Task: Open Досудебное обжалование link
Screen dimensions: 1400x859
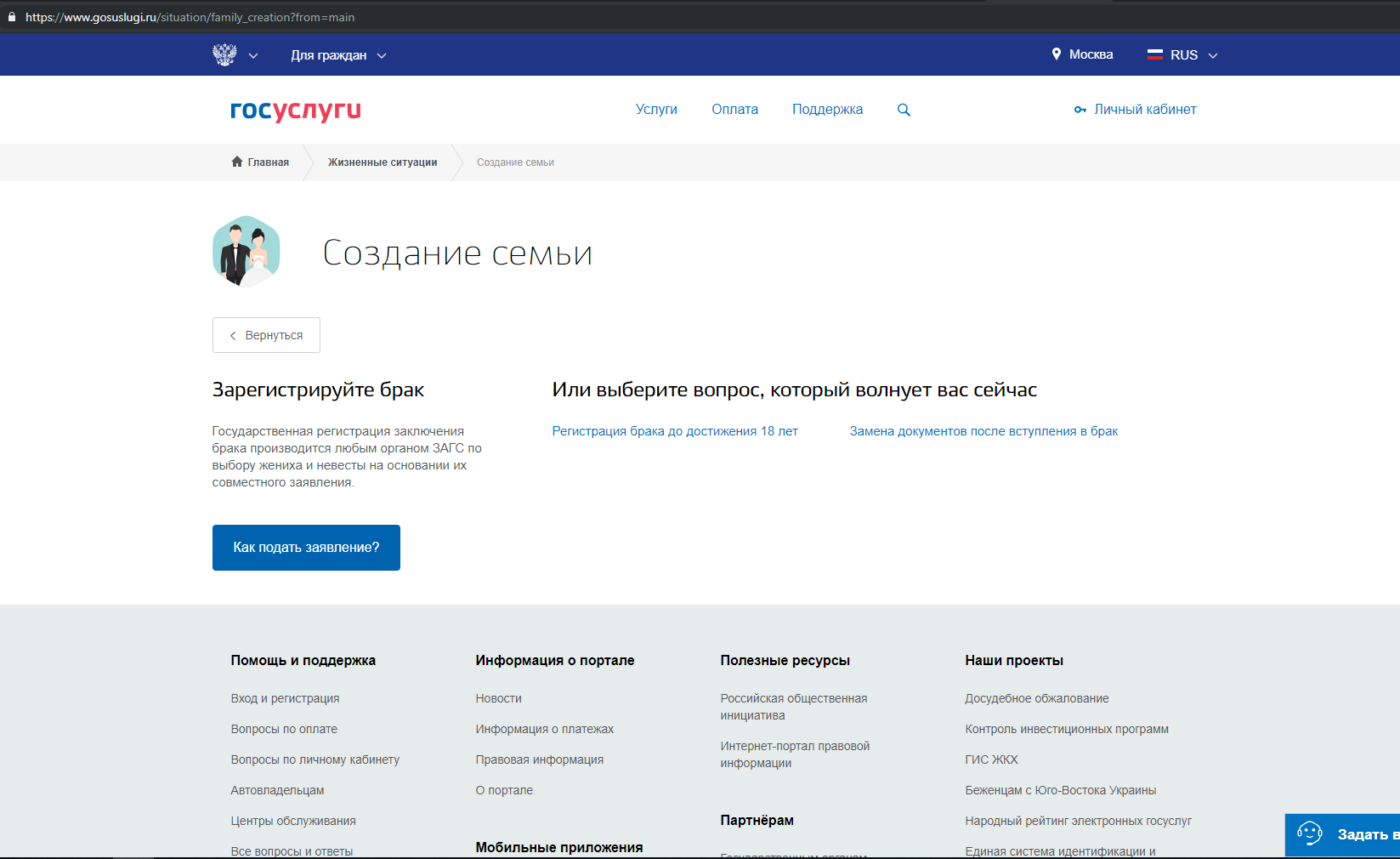Action: click(x=1037, y=698)
